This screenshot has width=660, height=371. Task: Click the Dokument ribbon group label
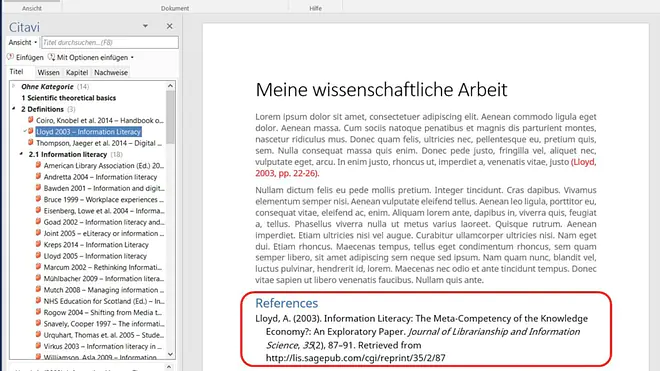pyautogui.click(x=175, y=8)
